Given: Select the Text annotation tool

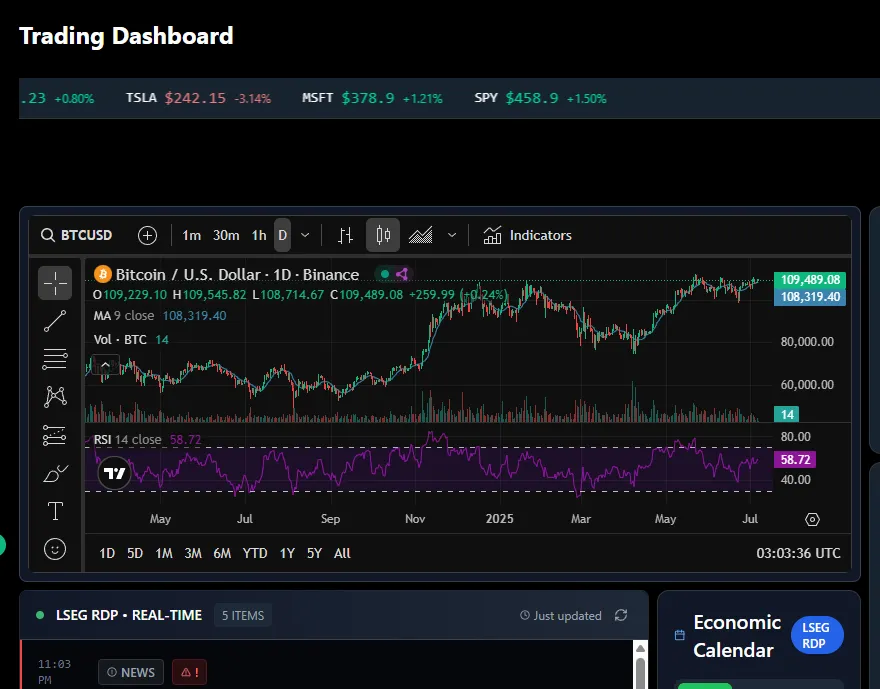Looking at the screenshot, I should [x=55, y=511].
